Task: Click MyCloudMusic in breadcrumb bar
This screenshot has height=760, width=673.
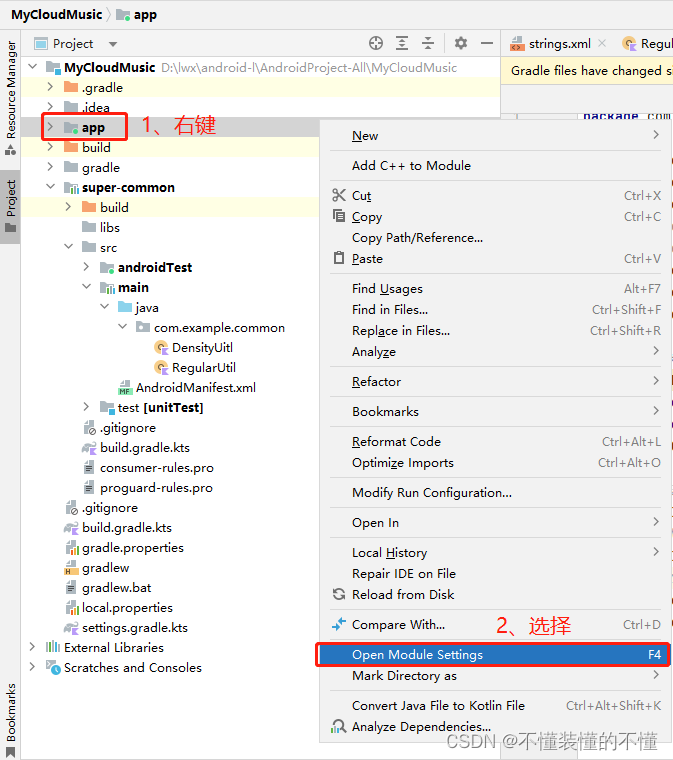Action: [x=57, y=15]
